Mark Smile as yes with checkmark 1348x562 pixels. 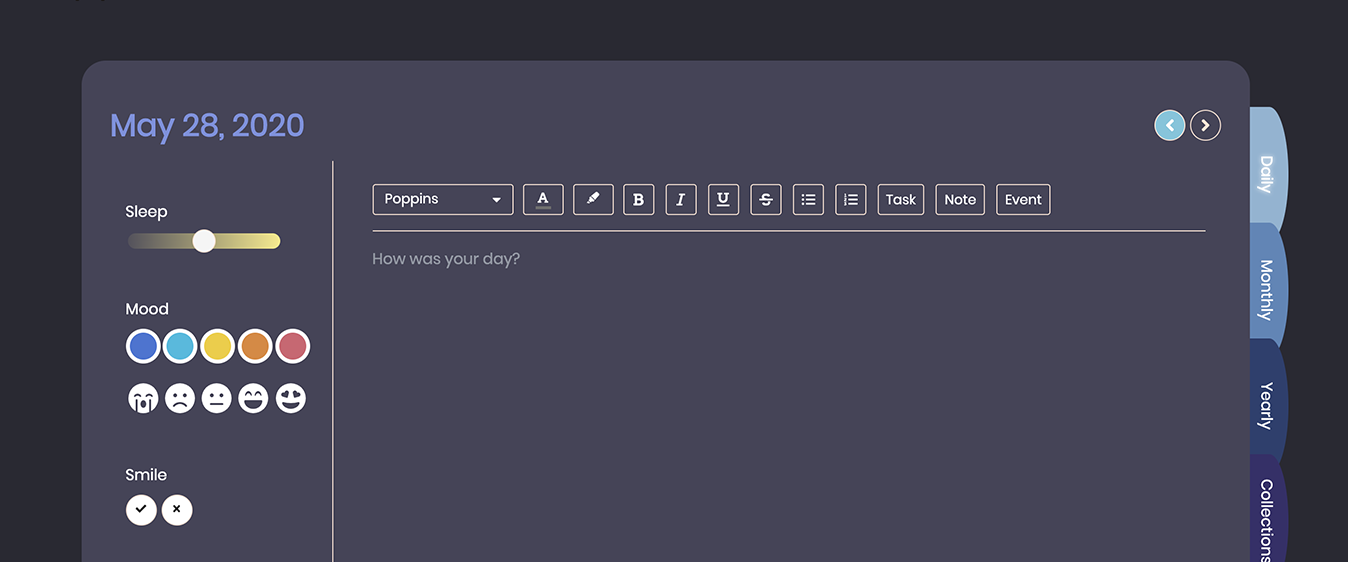[141, 510]
